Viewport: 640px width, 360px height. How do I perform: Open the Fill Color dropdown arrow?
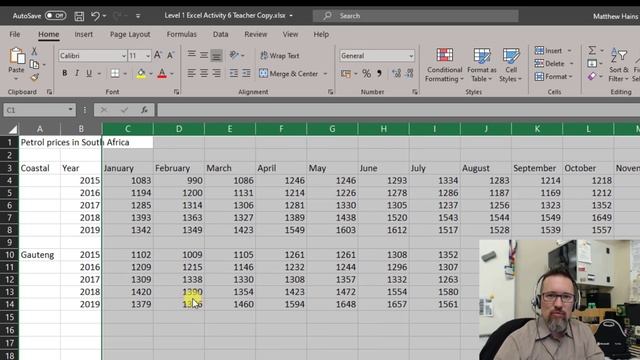(x=151, y=74)
